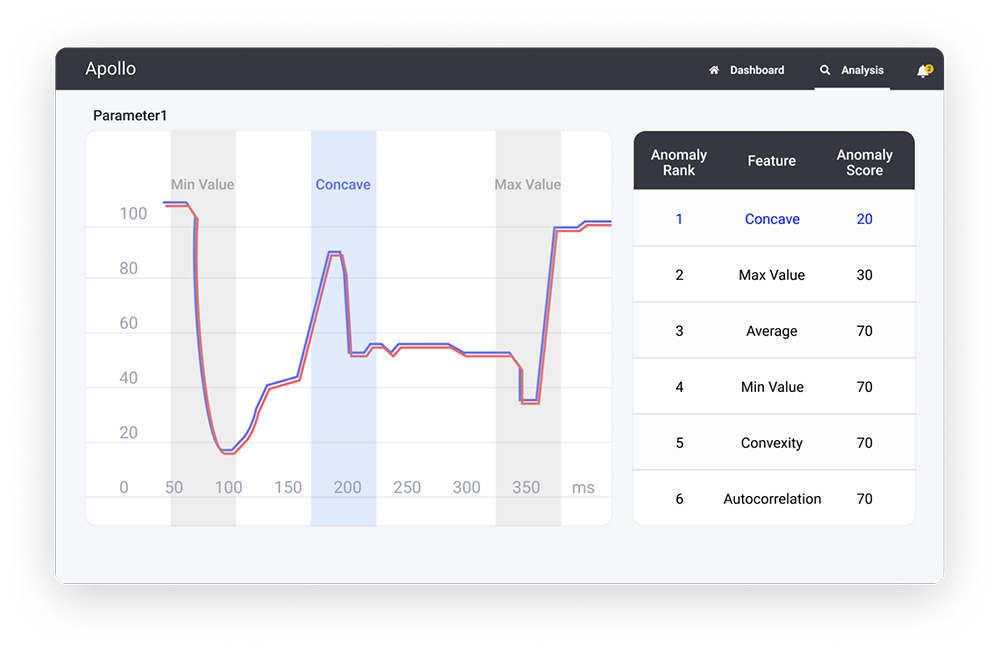This screenshot has width=1000, height=648.
Task: Click the Analysis magnifier icon
Action: pos(825,71)
